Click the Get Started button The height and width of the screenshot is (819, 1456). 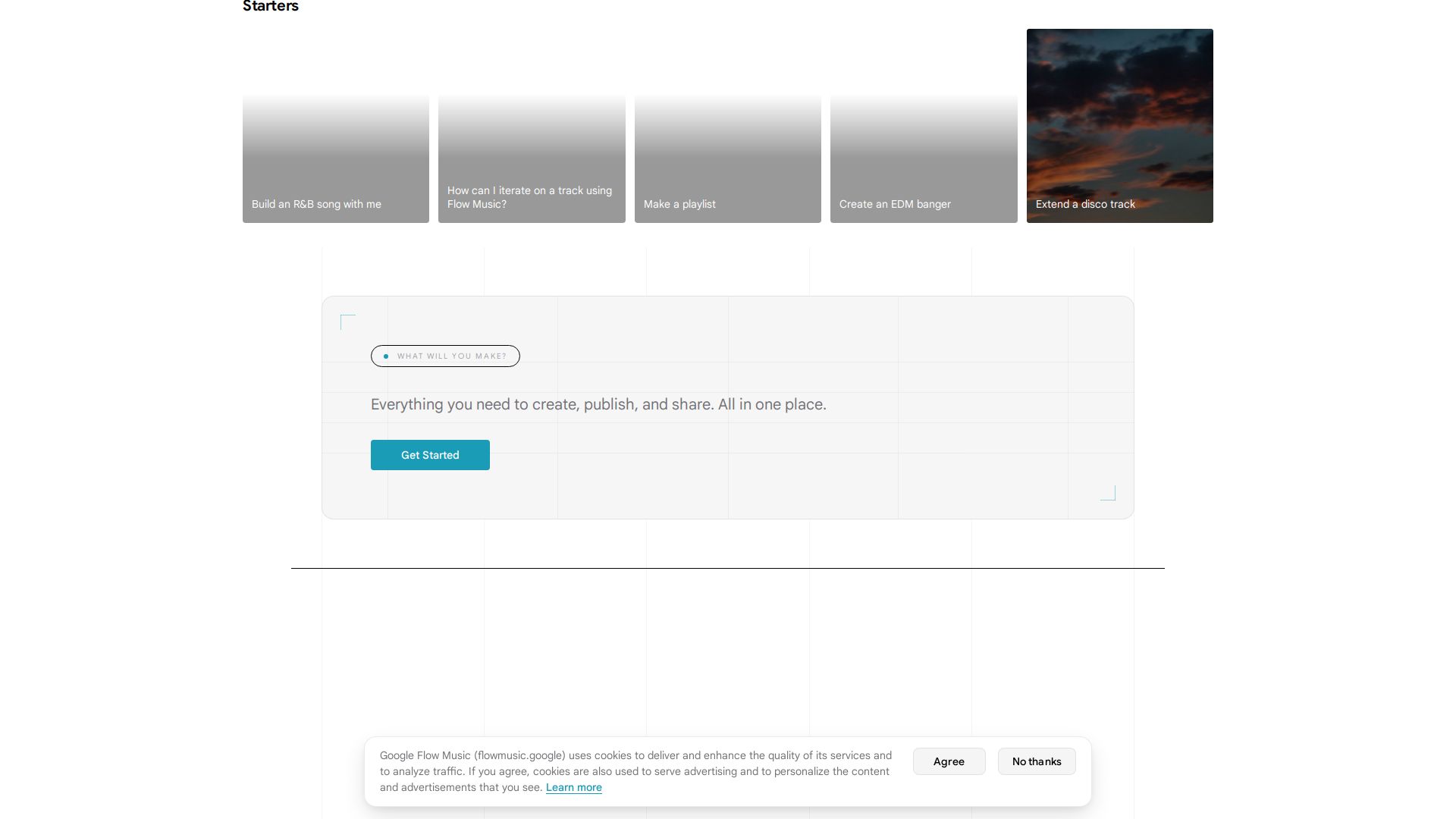[430, 455]
